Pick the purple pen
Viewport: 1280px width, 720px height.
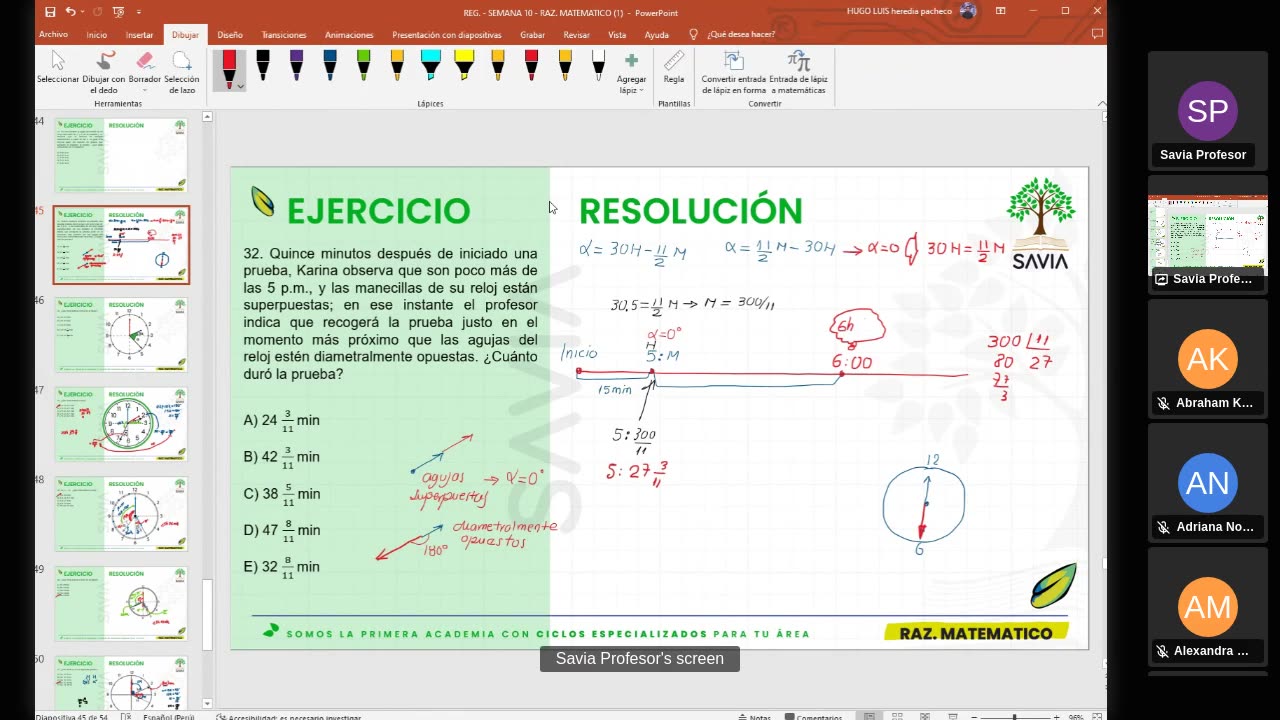(296, 66)
